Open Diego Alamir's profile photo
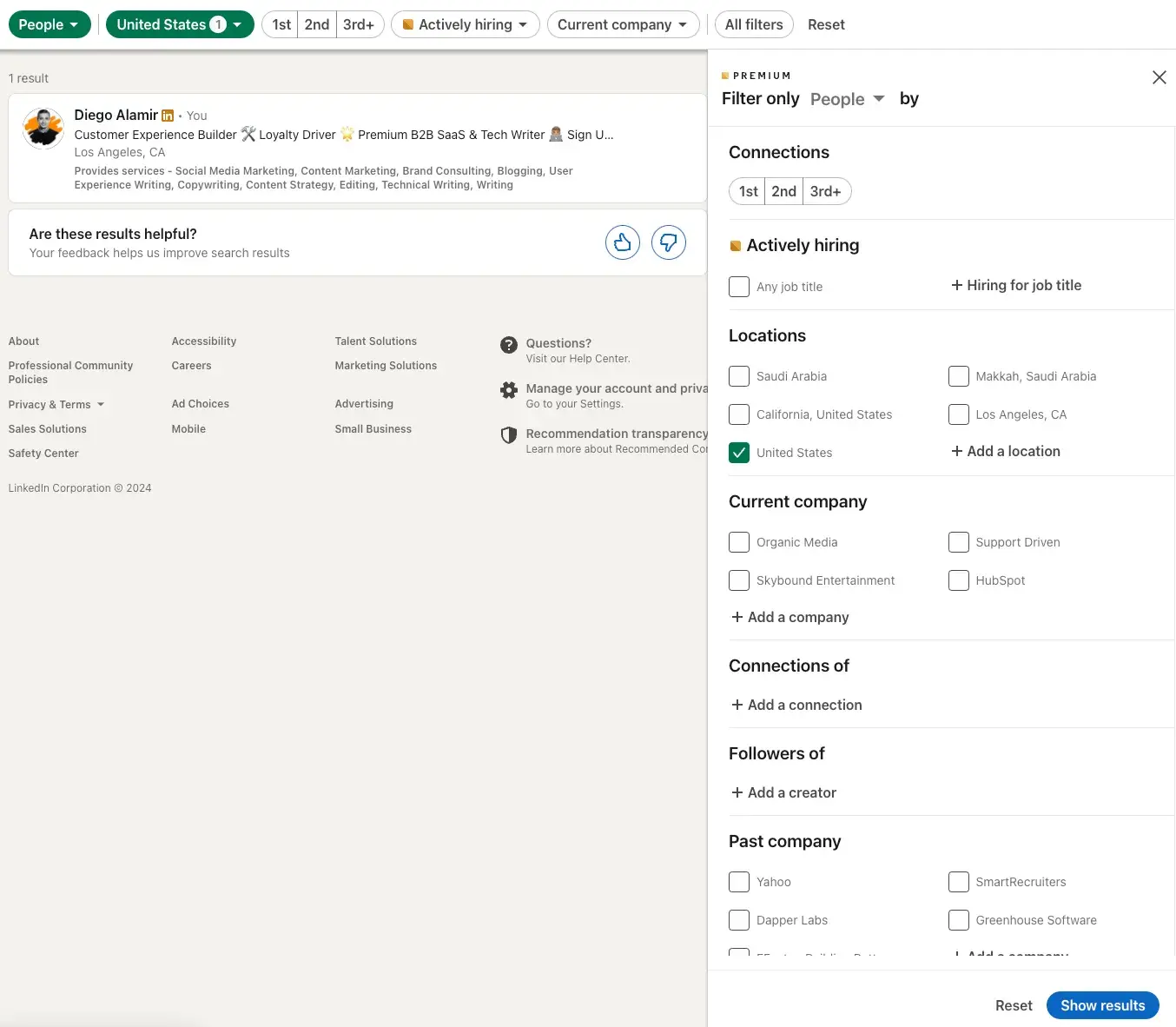This screenshot has width=1176, height=1027. [43, 129]
